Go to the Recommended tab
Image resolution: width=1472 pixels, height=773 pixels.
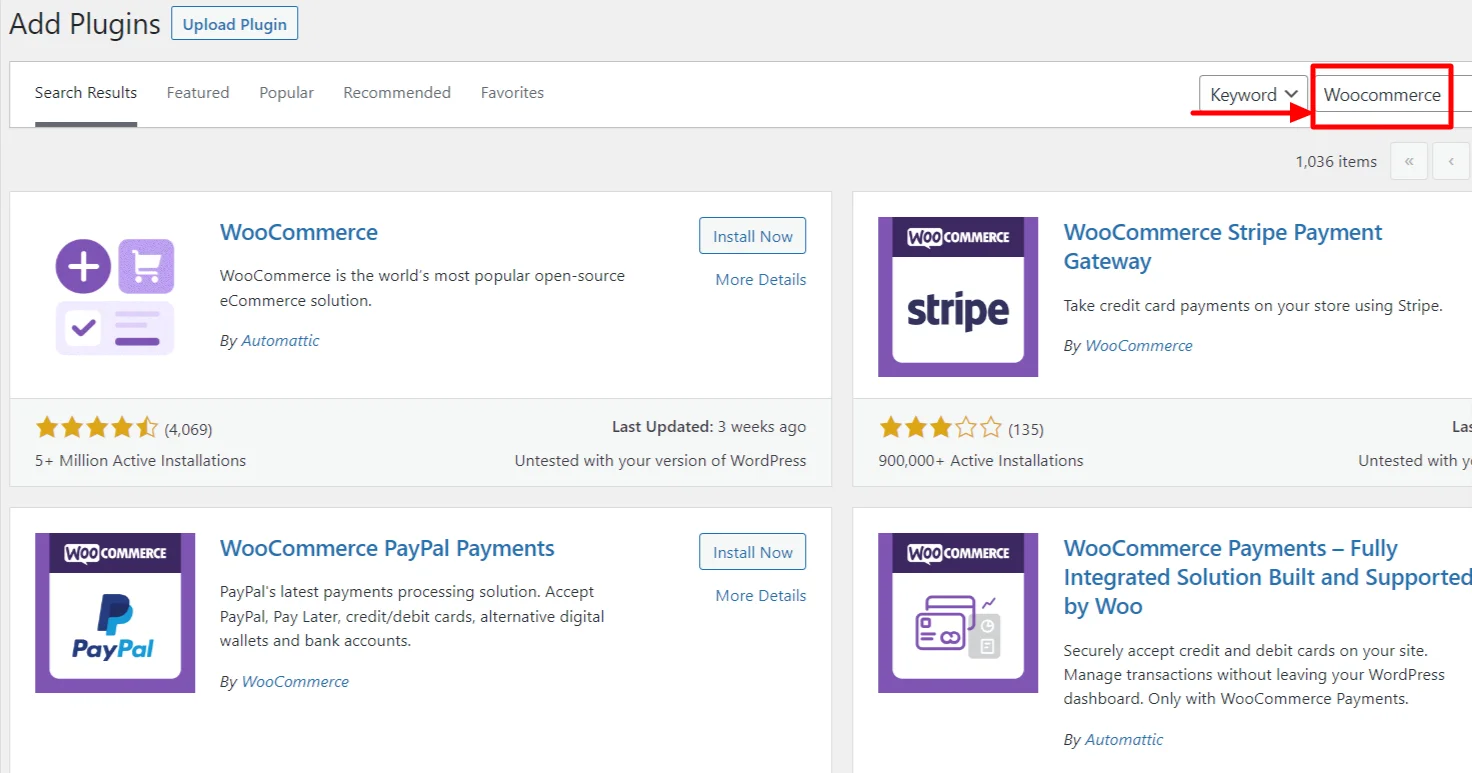397,93
